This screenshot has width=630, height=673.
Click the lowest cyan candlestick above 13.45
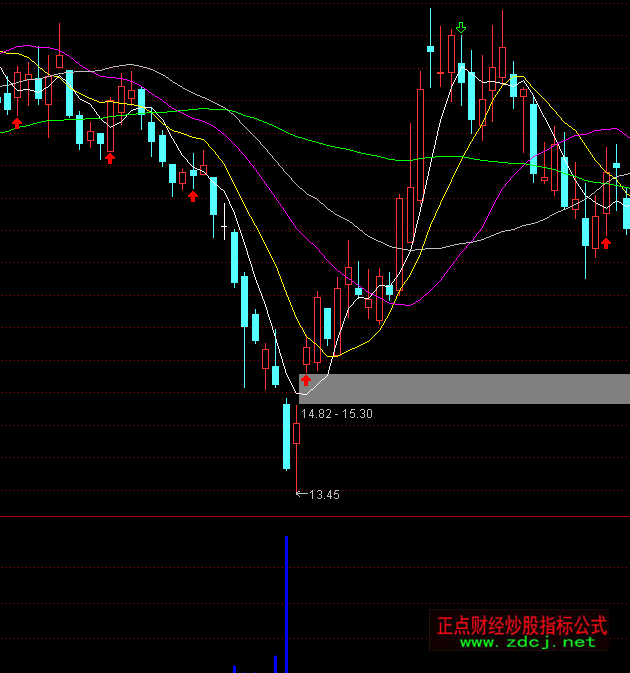286,435
